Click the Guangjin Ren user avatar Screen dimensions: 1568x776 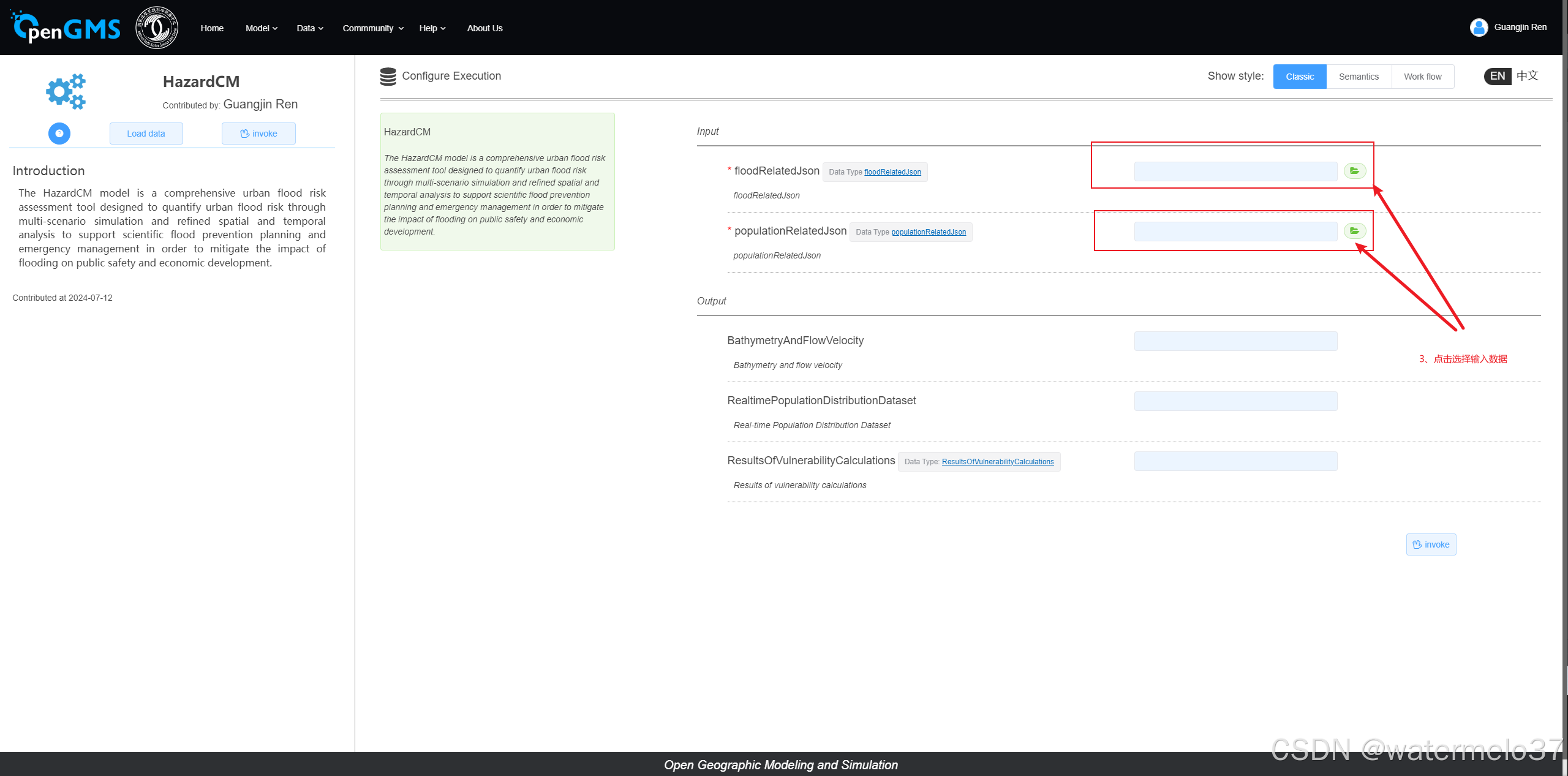click(x=1479, y=28)
